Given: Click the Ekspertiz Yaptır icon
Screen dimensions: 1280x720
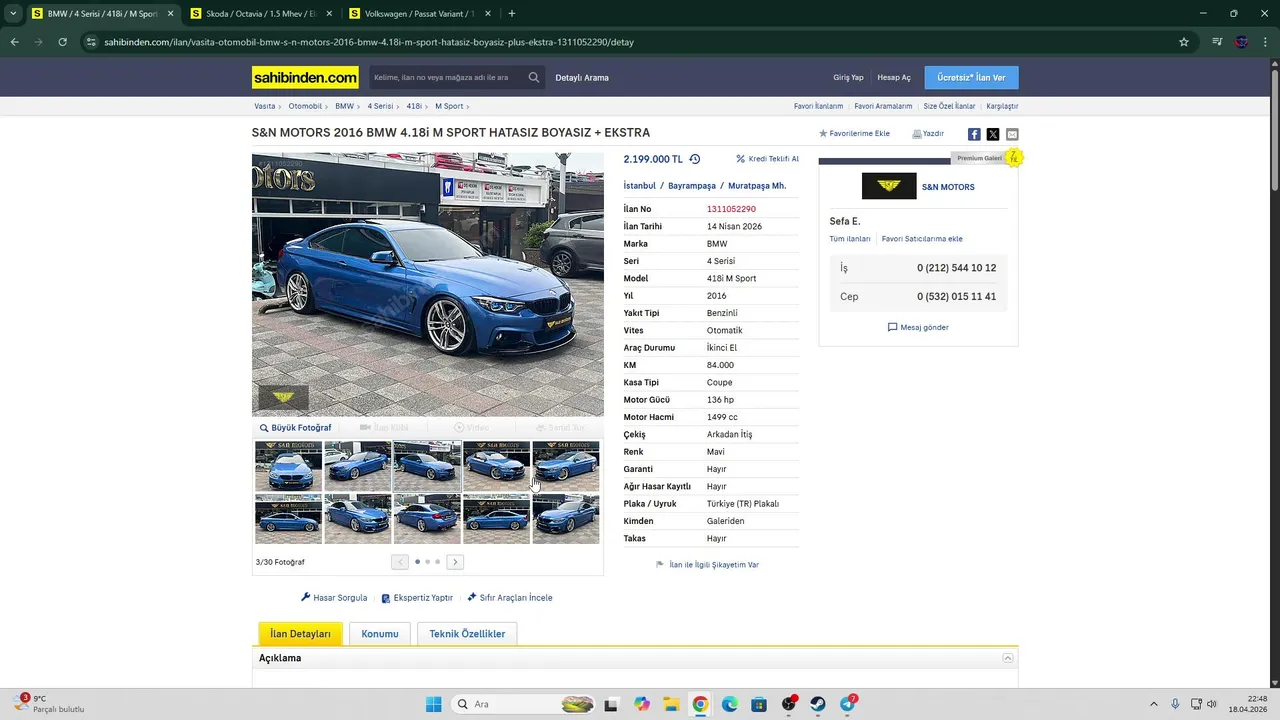Looking at the screenshot, I should point(386,598).
